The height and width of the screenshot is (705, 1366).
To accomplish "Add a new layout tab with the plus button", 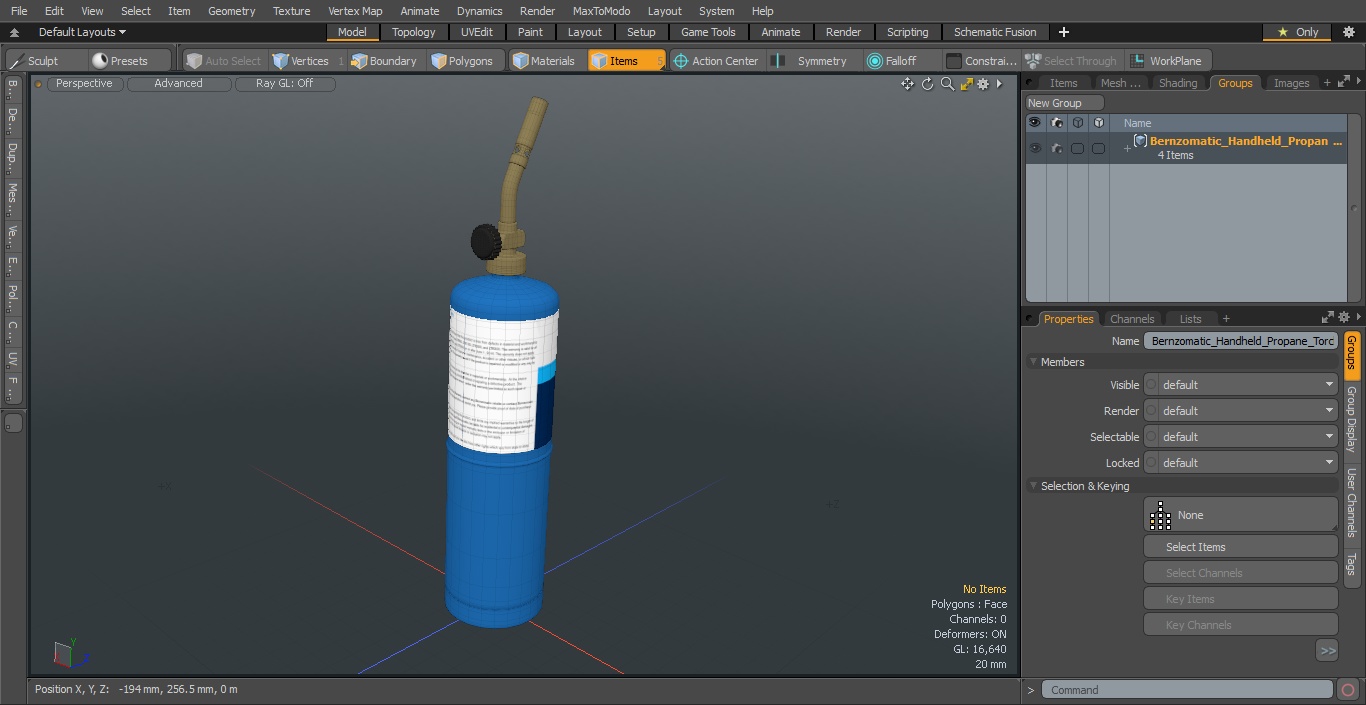I will (x=1063, y=32).
